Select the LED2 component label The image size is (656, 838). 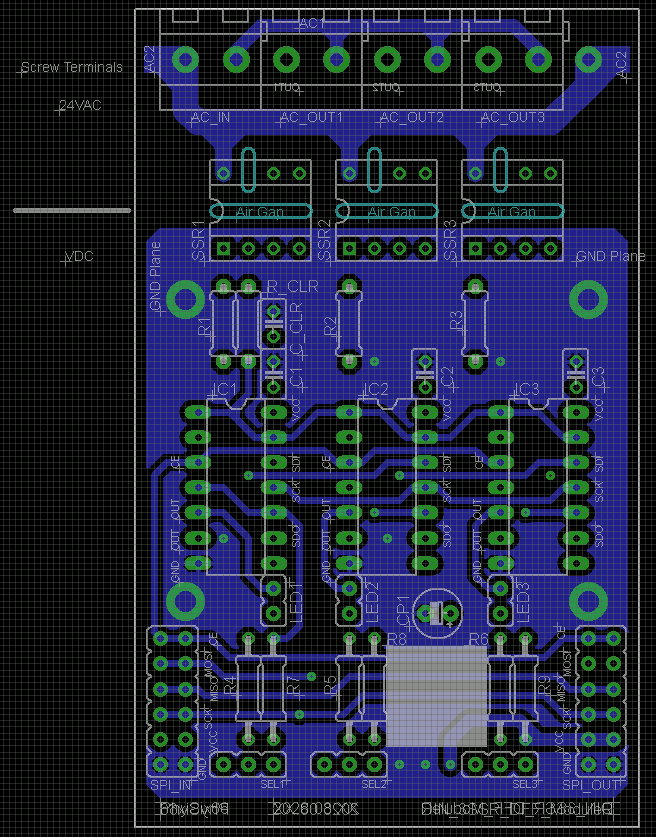click(x=372, y=602)
